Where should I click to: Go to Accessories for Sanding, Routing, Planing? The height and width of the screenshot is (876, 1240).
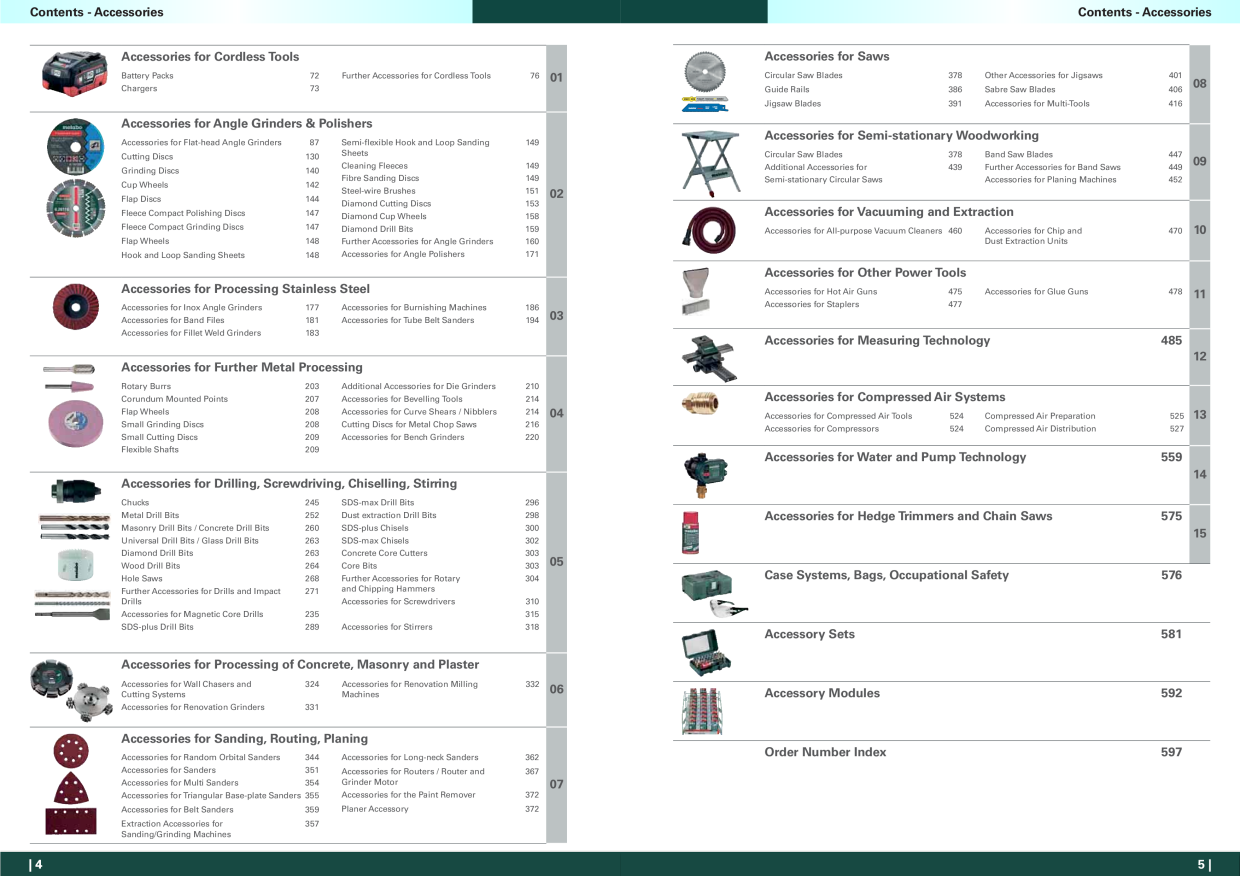tap(245, 739)
